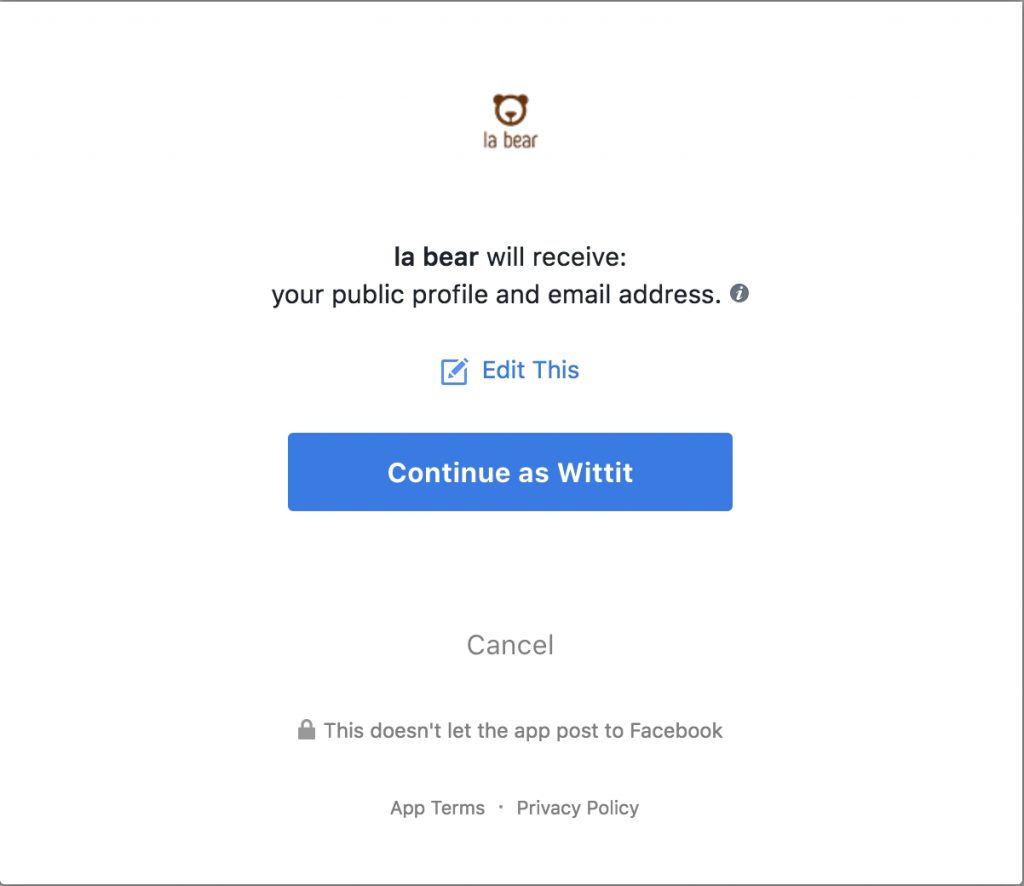The width and height of the screenshot is (1024, 886).
Task: Click the words "email address"
Action: (634, 295)
